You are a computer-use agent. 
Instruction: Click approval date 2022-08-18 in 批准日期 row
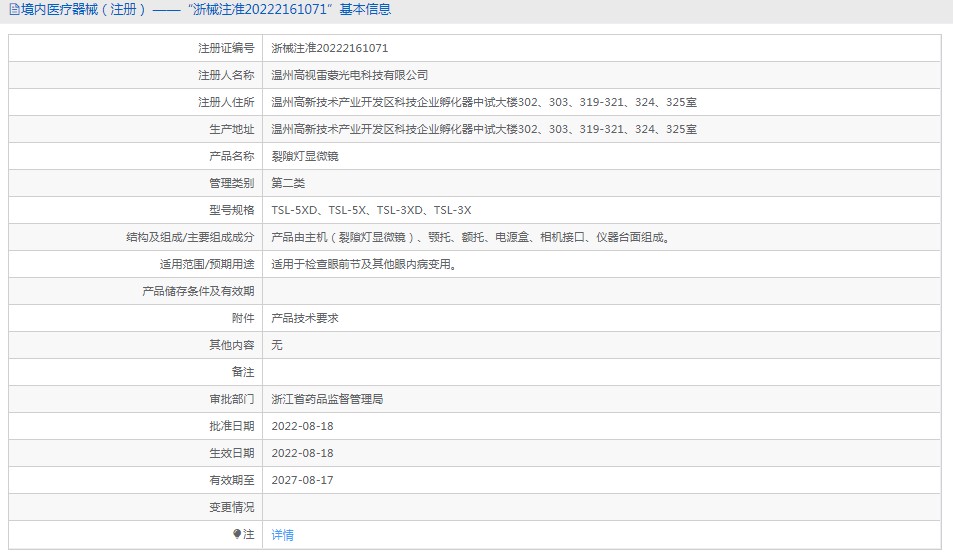[x=302, y=426]
